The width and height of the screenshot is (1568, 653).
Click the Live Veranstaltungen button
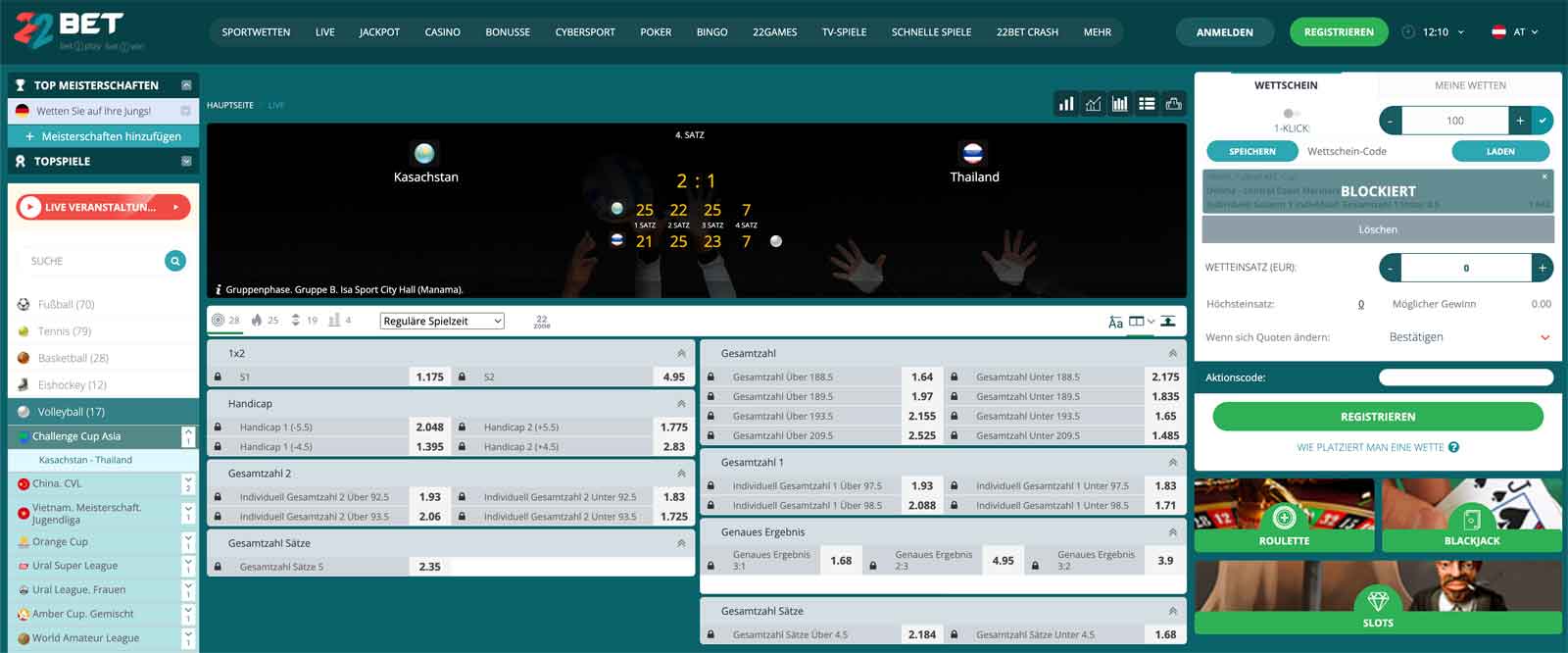click(x=103, y=207)
